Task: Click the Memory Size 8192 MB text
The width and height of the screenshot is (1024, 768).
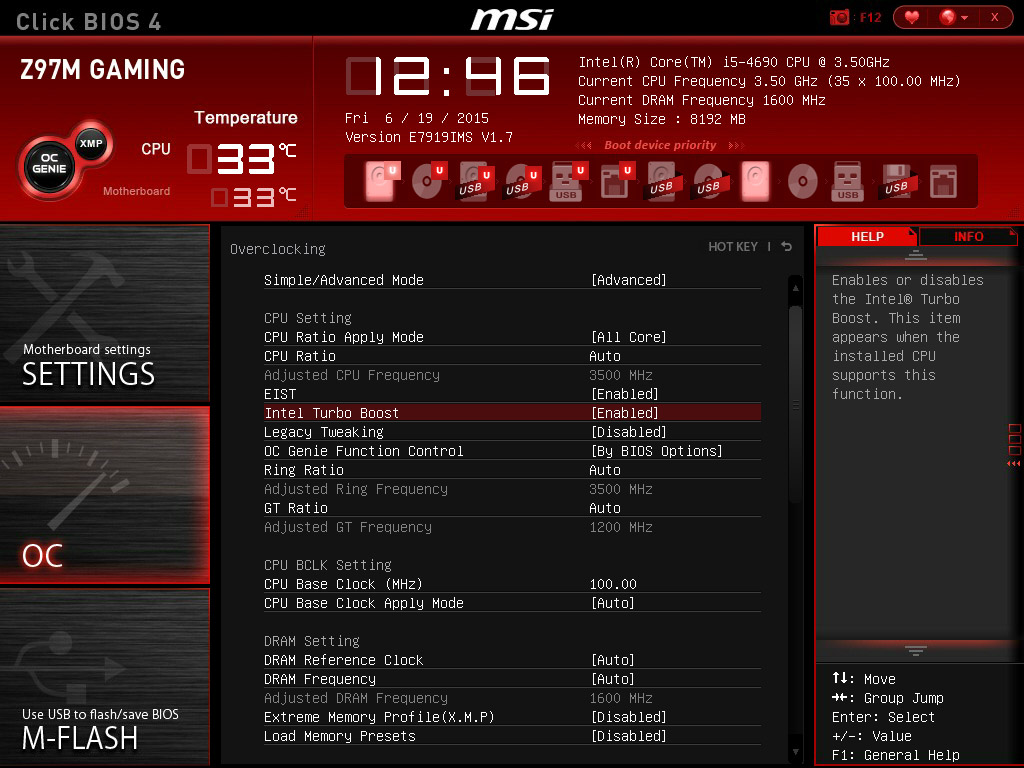Action: [x=662, y=120]
